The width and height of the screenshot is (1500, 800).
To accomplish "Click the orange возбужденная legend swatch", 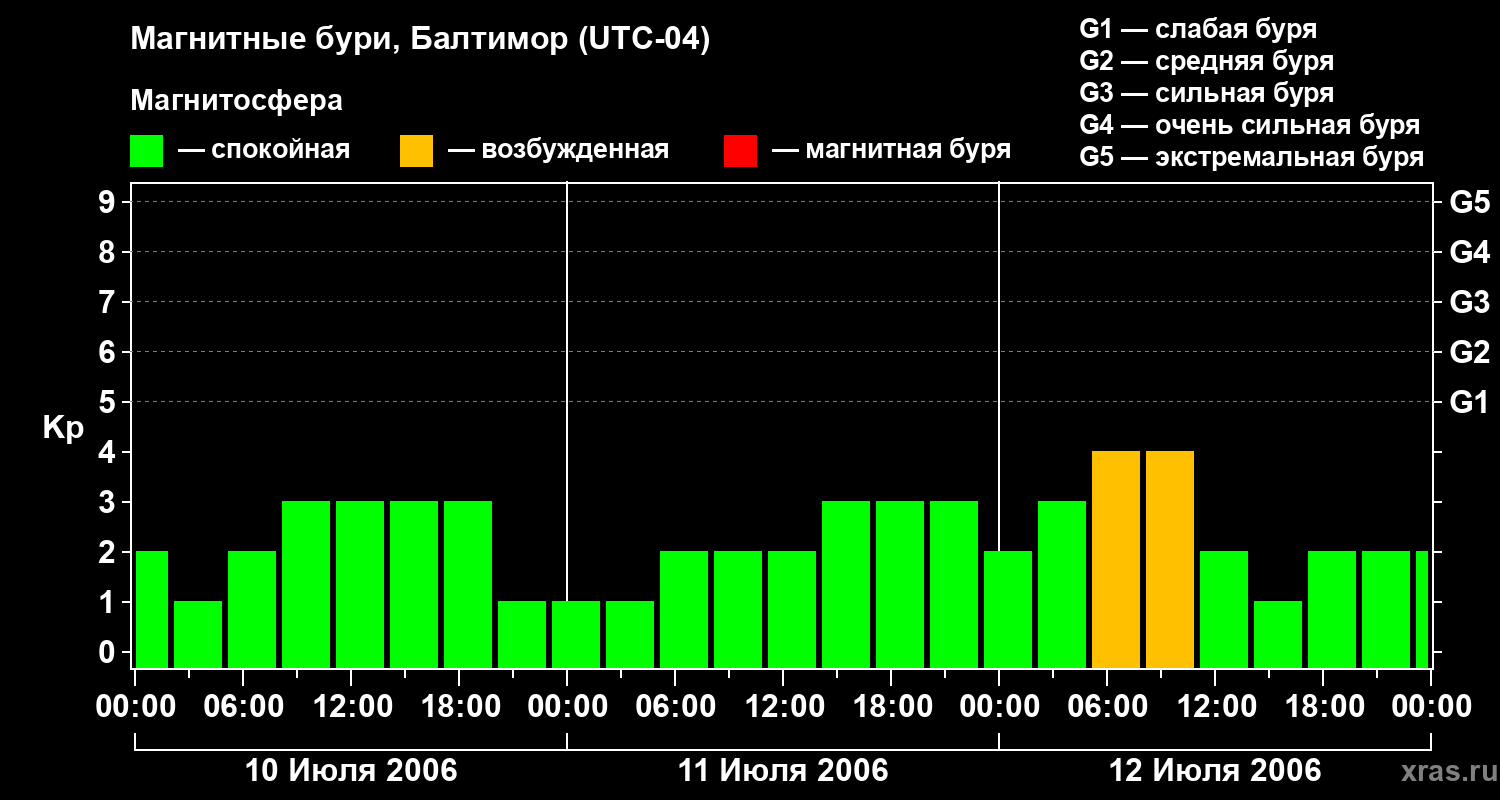I will click(417, 151).
